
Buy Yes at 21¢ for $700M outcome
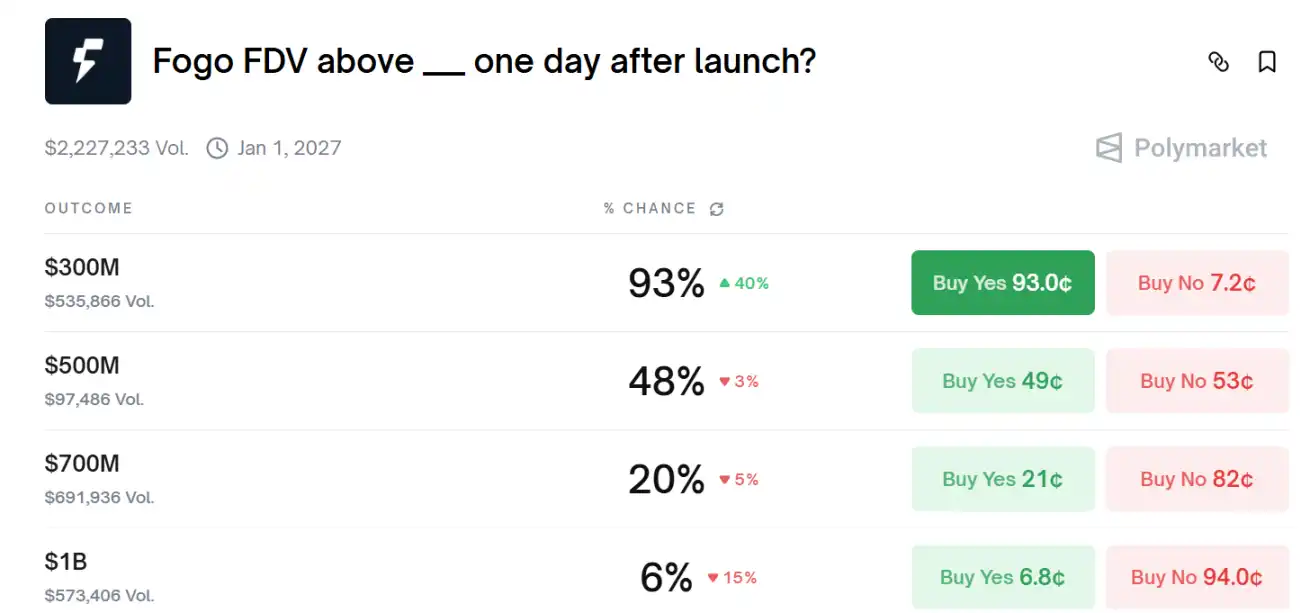(x=1002, y=479)
